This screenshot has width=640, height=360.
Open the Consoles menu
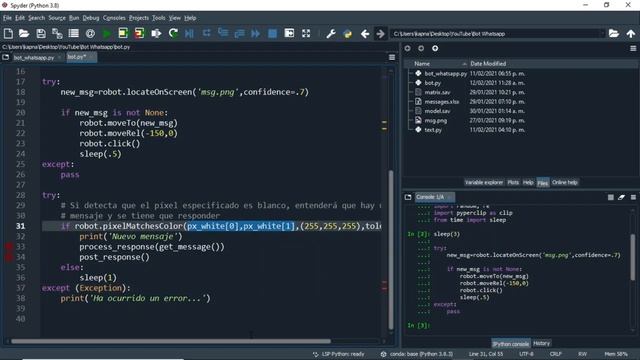pos(114,18)
